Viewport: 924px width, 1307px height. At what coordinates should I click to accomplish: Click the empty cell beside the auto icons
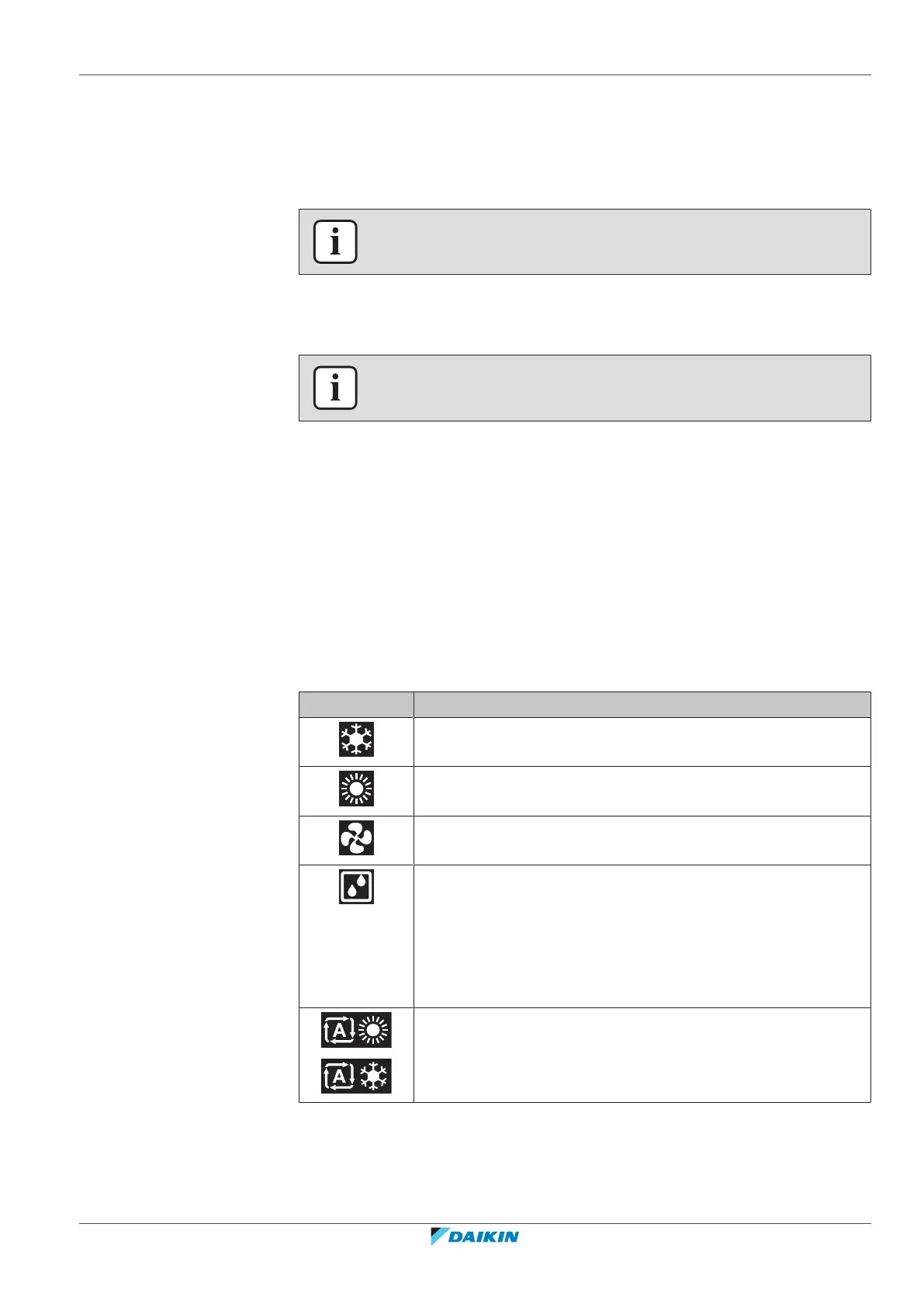tap(642, 1055)
